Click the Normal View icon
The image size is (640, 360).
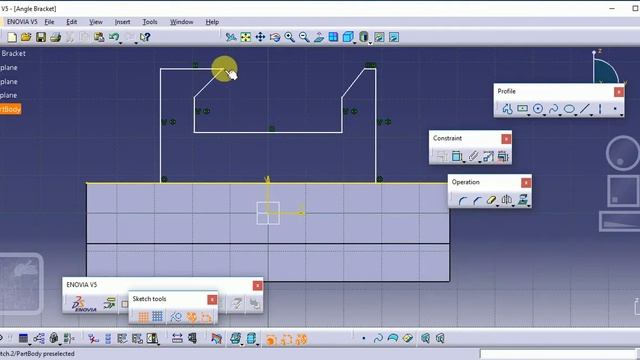coord(319,38)
